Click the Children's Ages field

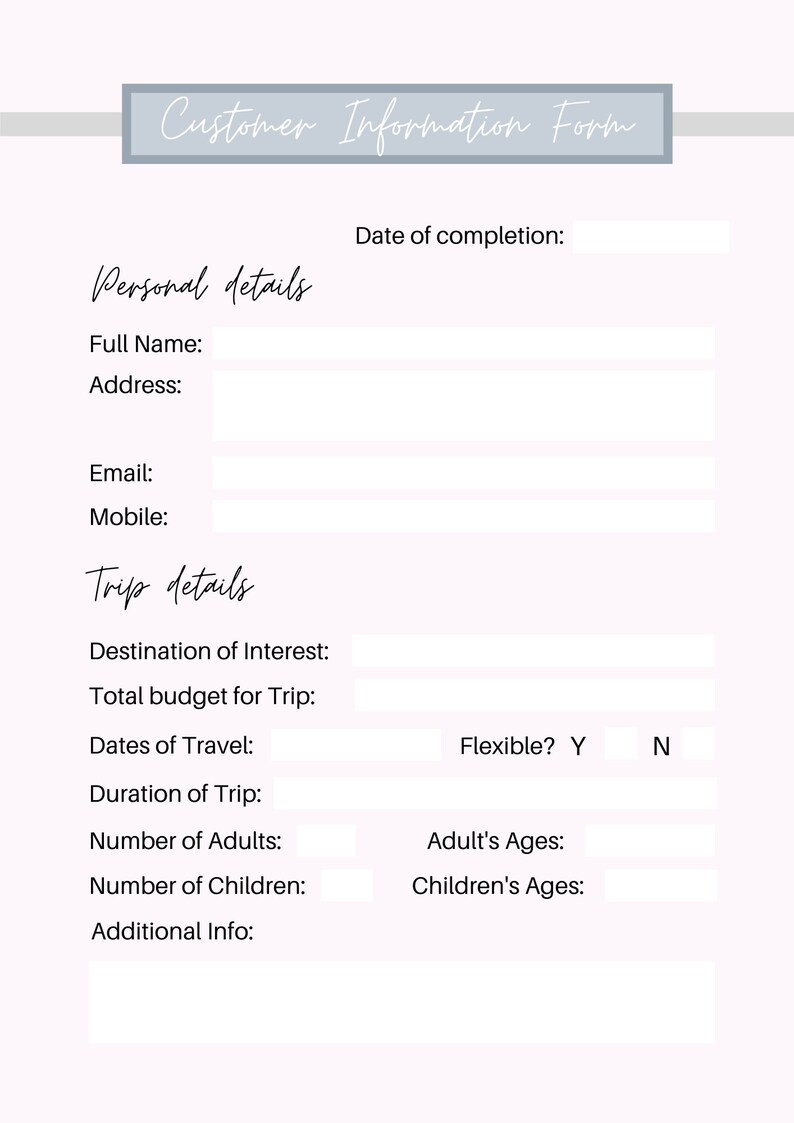pos(660,885)
